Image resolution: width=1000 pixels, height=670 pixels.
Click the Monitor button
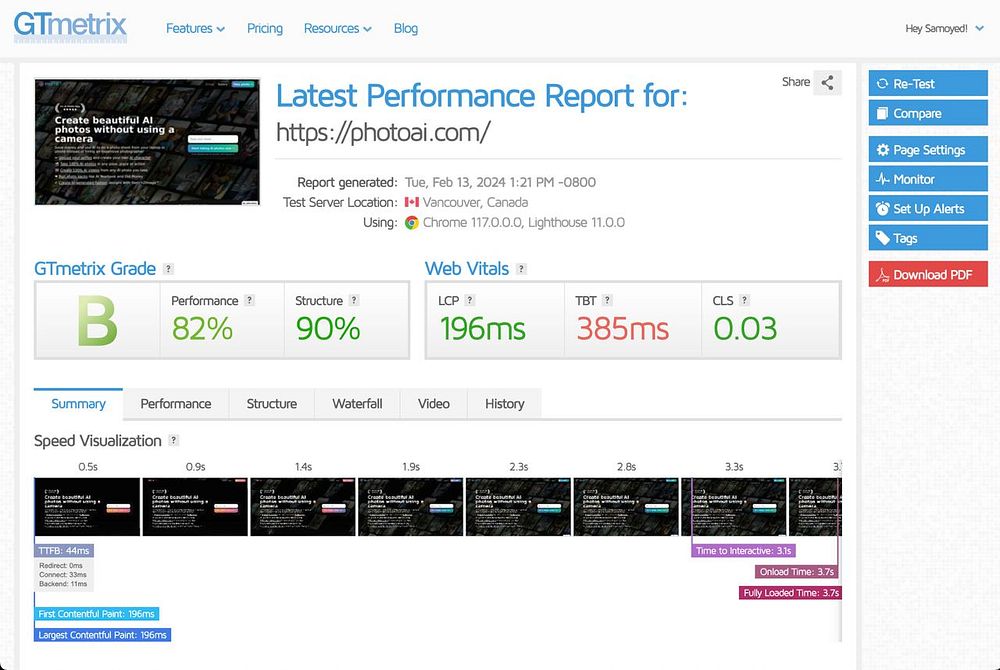pos(928,179)
